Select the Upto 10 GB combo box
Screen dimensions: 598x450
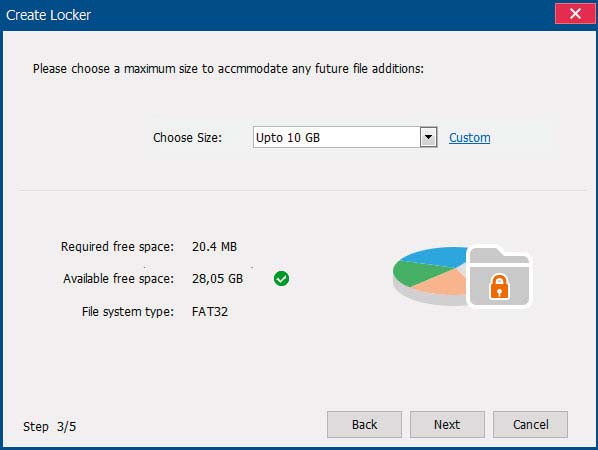[345, 137]
